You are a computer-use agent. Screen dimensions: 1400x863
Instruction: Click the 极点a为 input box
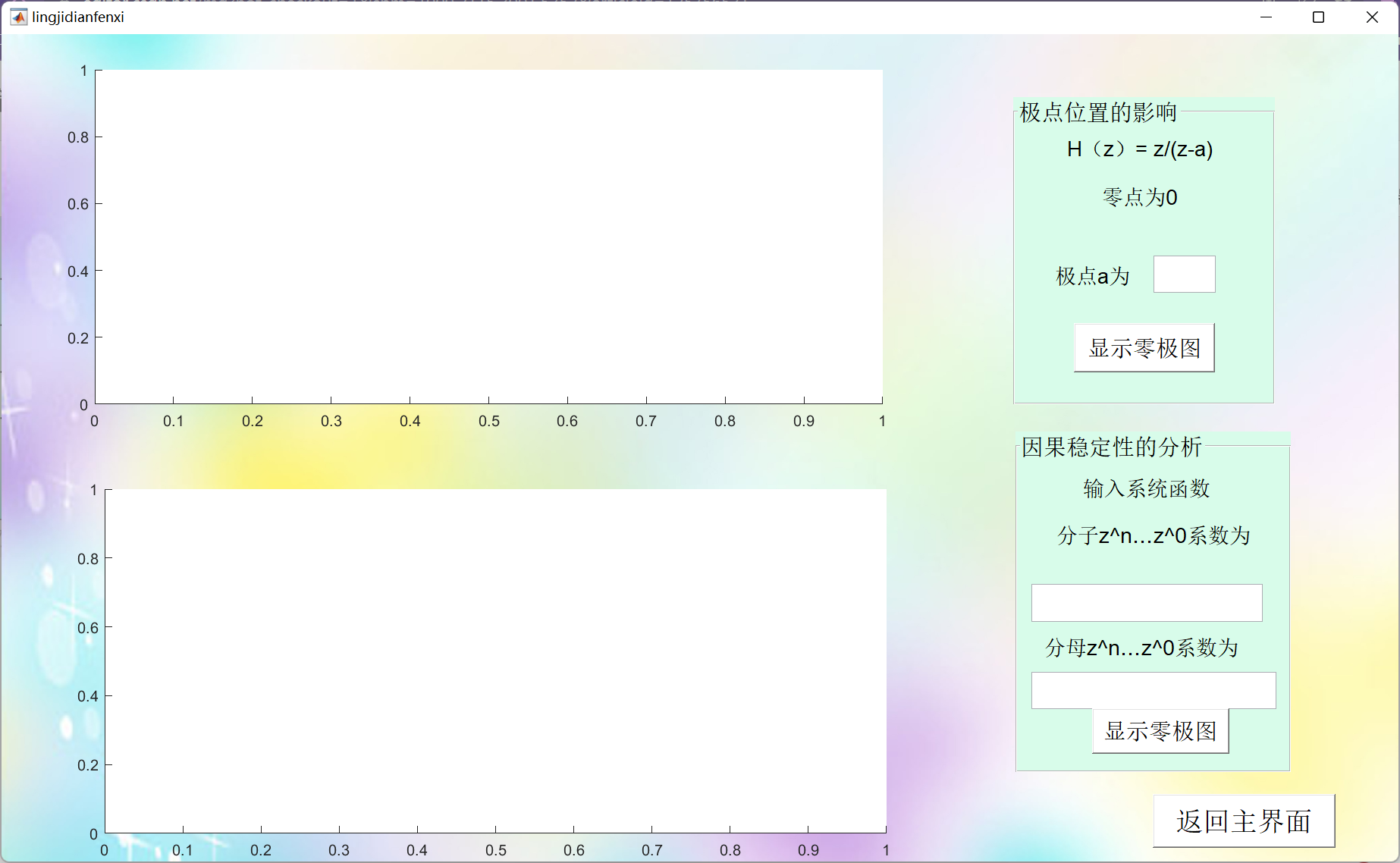click(x=1184, y=274)
